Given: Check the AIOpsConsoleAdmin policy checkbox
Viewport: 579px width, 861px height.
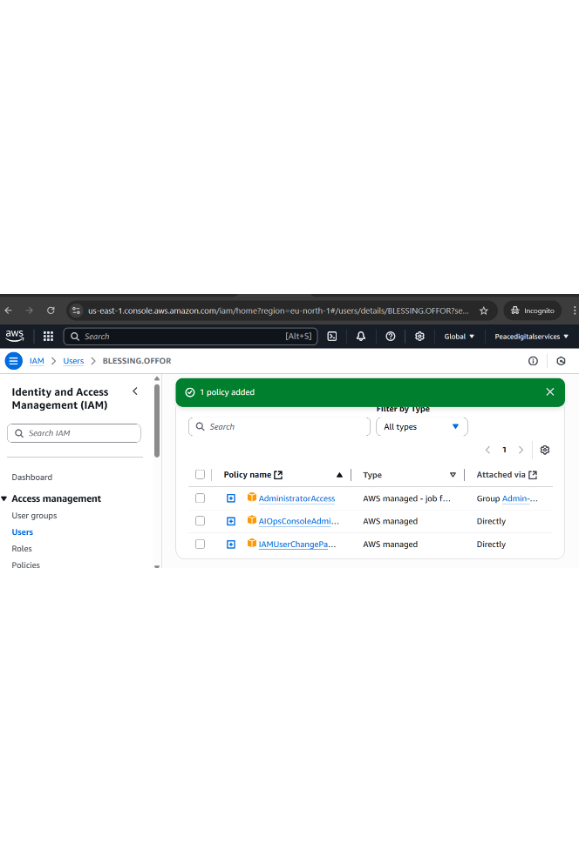Looking at the screenshot, I should (200, 521).
